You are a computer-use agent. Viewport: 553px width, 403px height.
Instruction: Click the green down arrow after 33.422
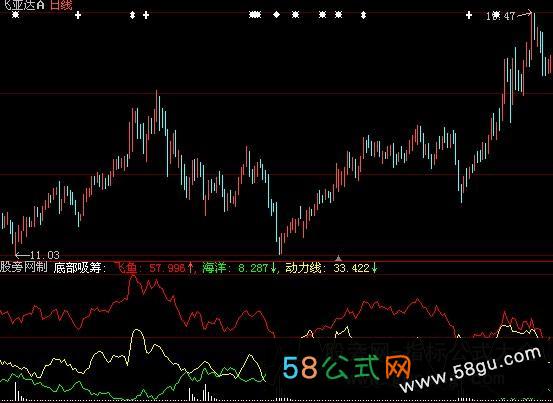374,268
